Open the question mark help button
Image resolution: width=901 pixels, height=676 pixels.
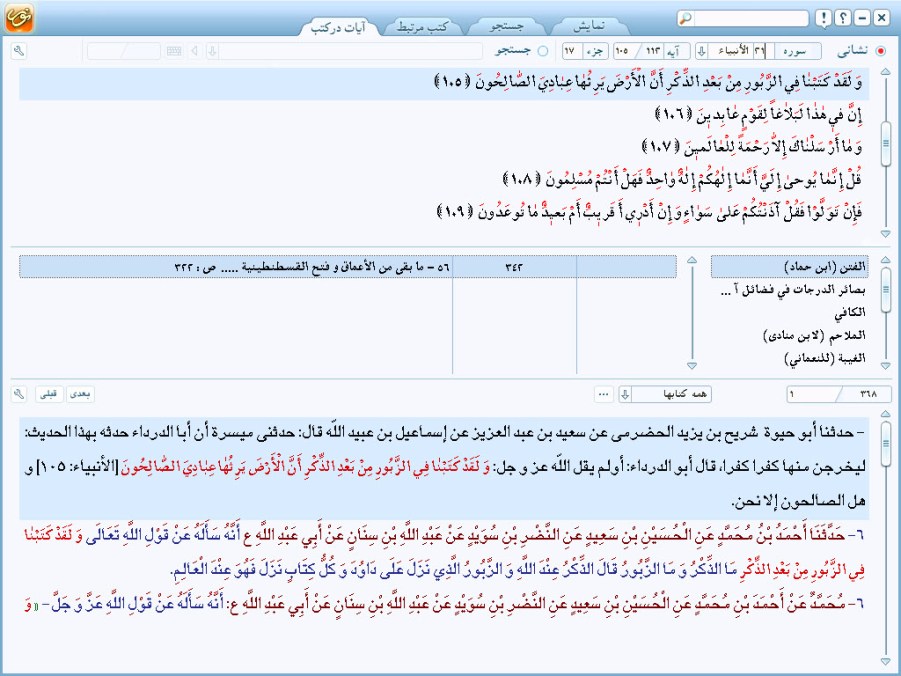842,18
